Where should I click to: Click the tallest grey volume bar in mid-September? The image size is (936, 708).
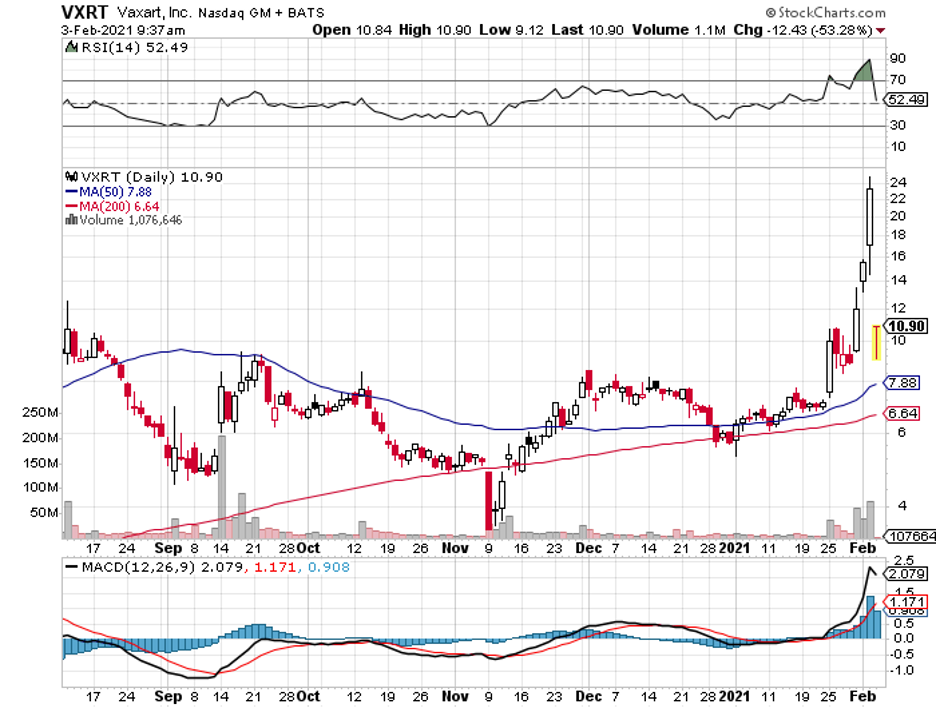222,487
